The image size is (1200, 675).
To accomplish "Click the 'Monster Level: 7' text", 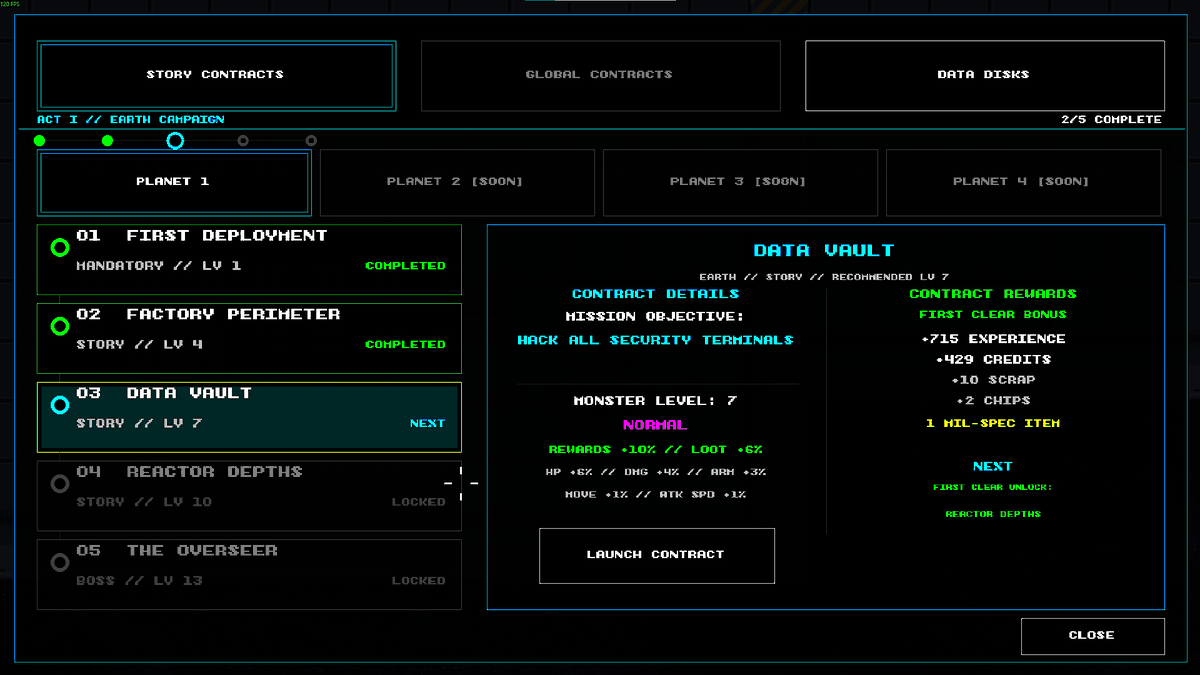I will 655,401.
